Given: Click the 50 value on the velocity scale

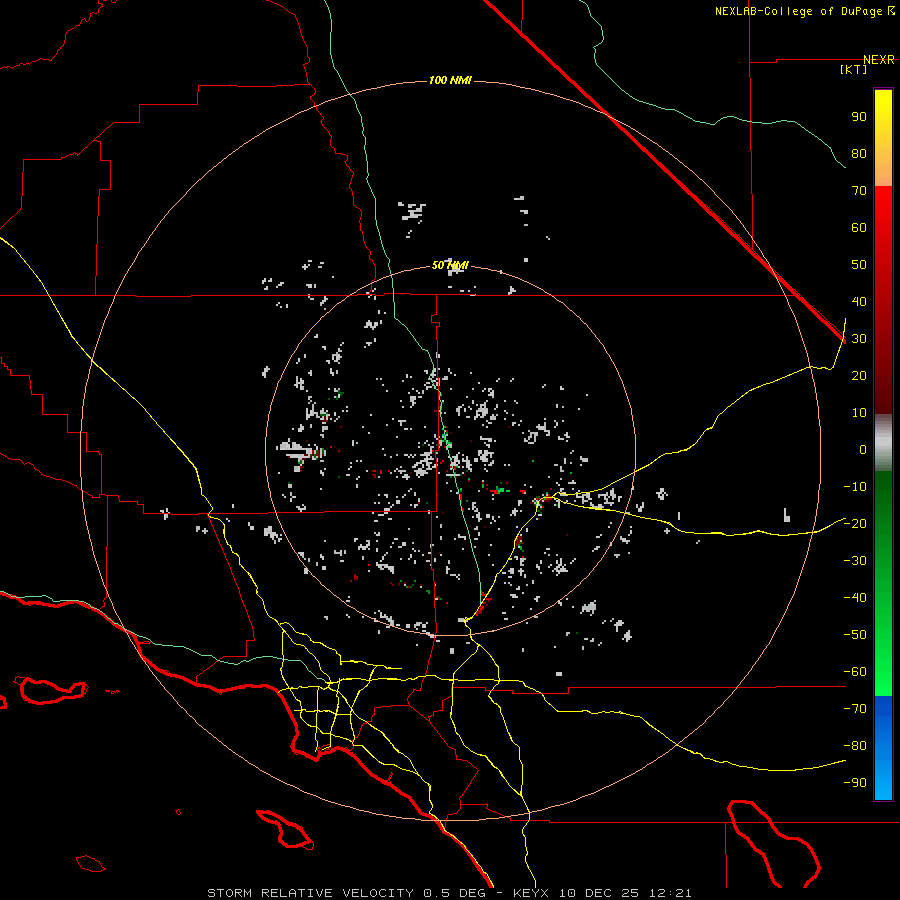Looking at the screenshot, I should pyautogui.click(x=859, y=265).
